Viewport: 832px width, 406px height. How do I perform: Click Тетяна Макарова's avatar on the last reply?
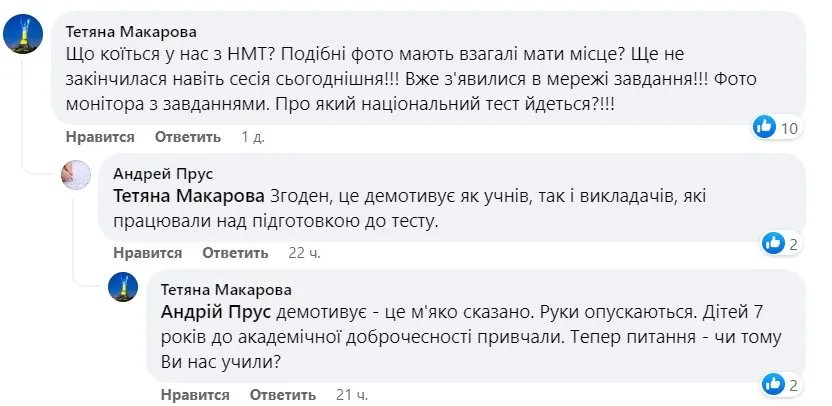(124, 288)
